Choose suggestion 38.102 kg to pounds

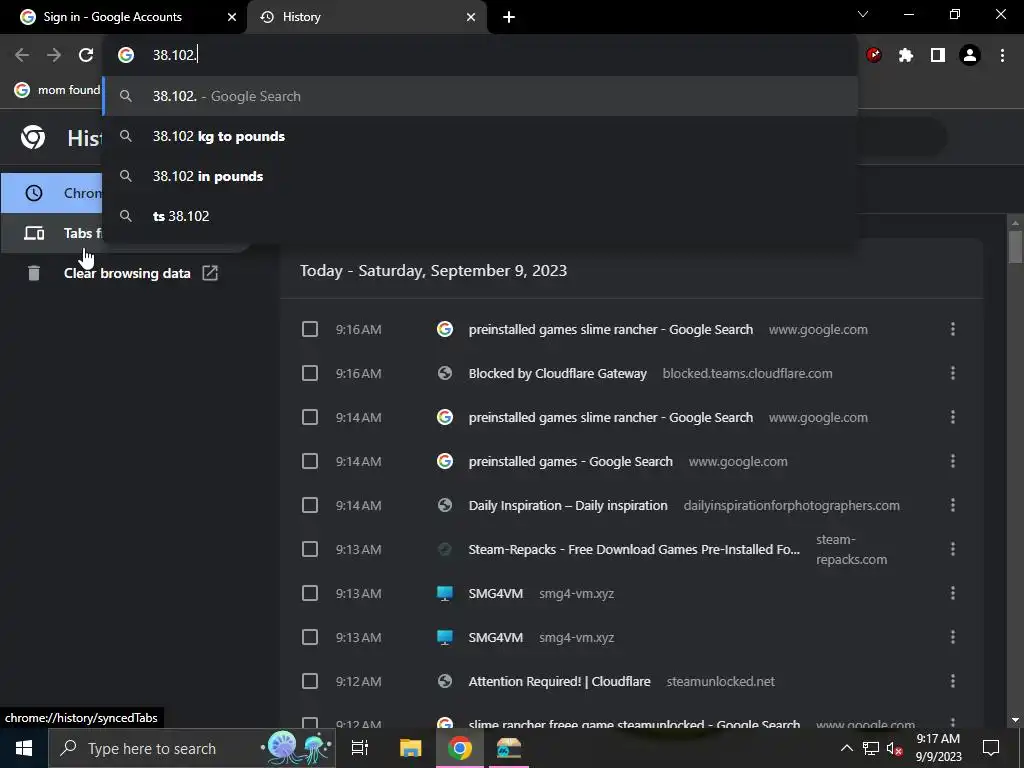coord(480,136)
